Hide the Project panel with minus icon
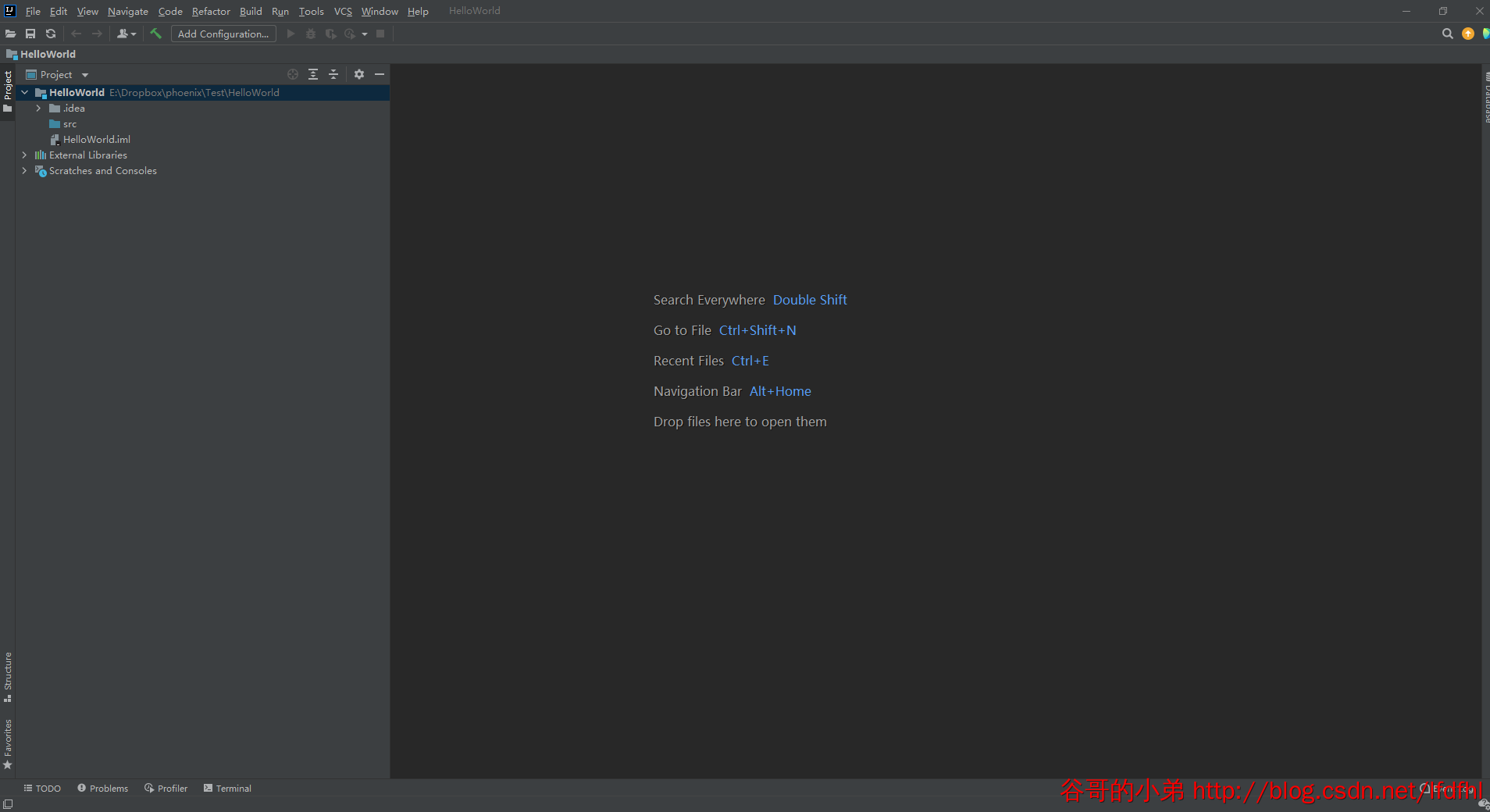1490x812 pixels. coord(380,74)
